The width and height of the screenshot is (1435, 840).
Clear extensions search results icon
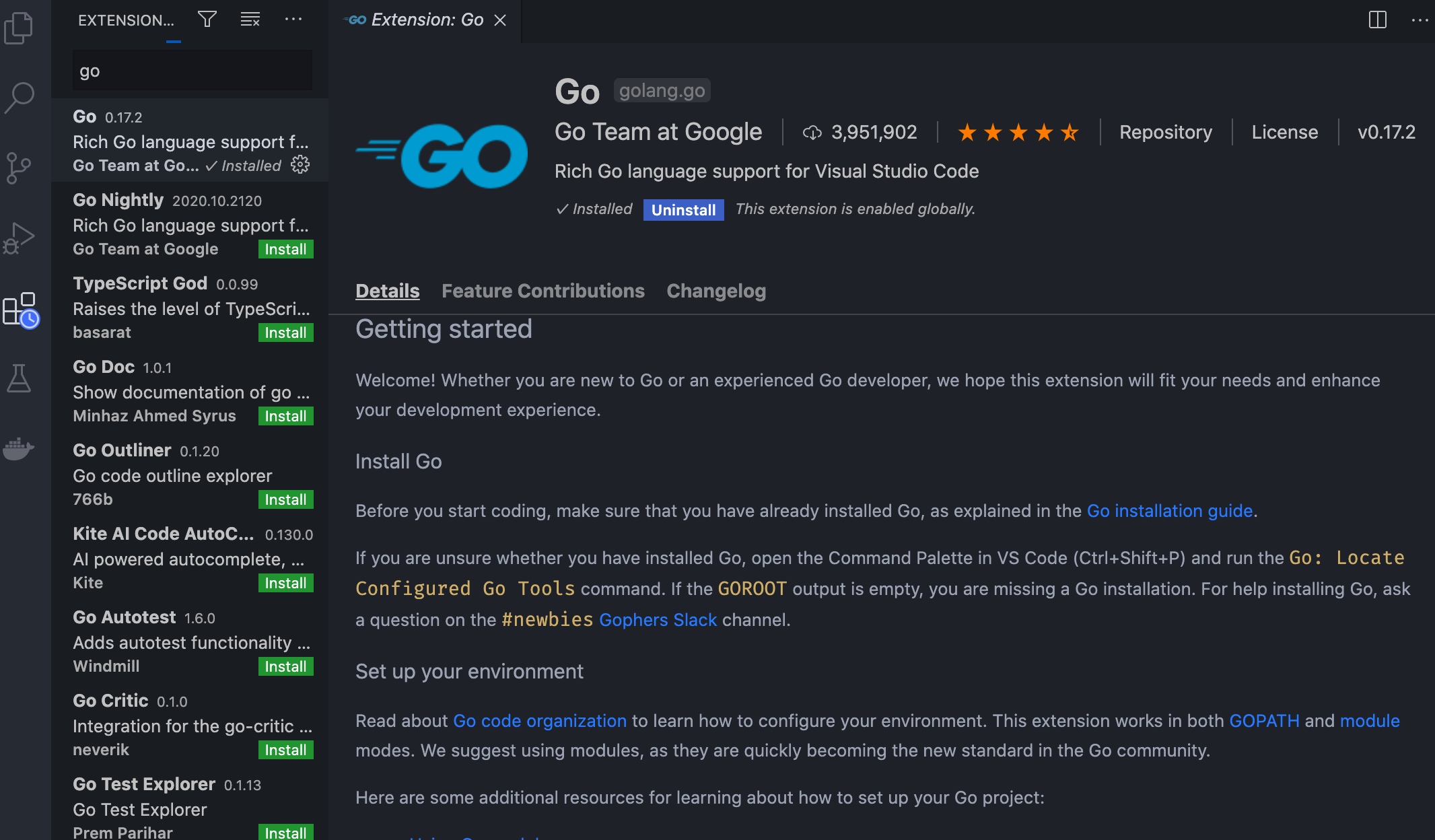coord(250,20)
